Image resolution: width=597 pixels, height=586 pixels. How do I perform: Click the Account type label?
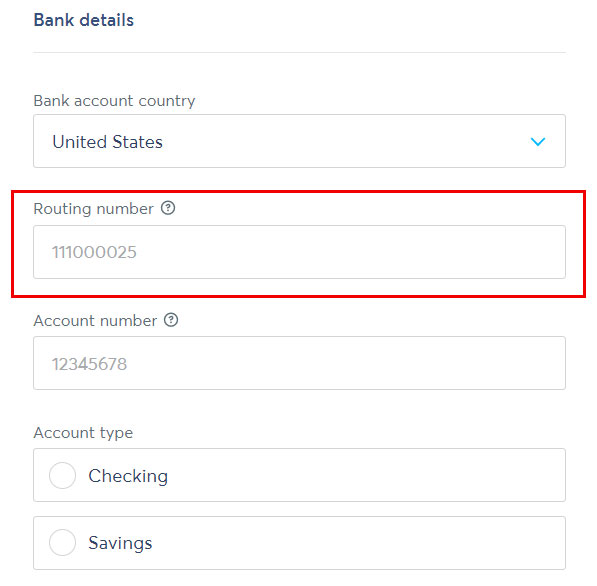(x=83, y=433)
